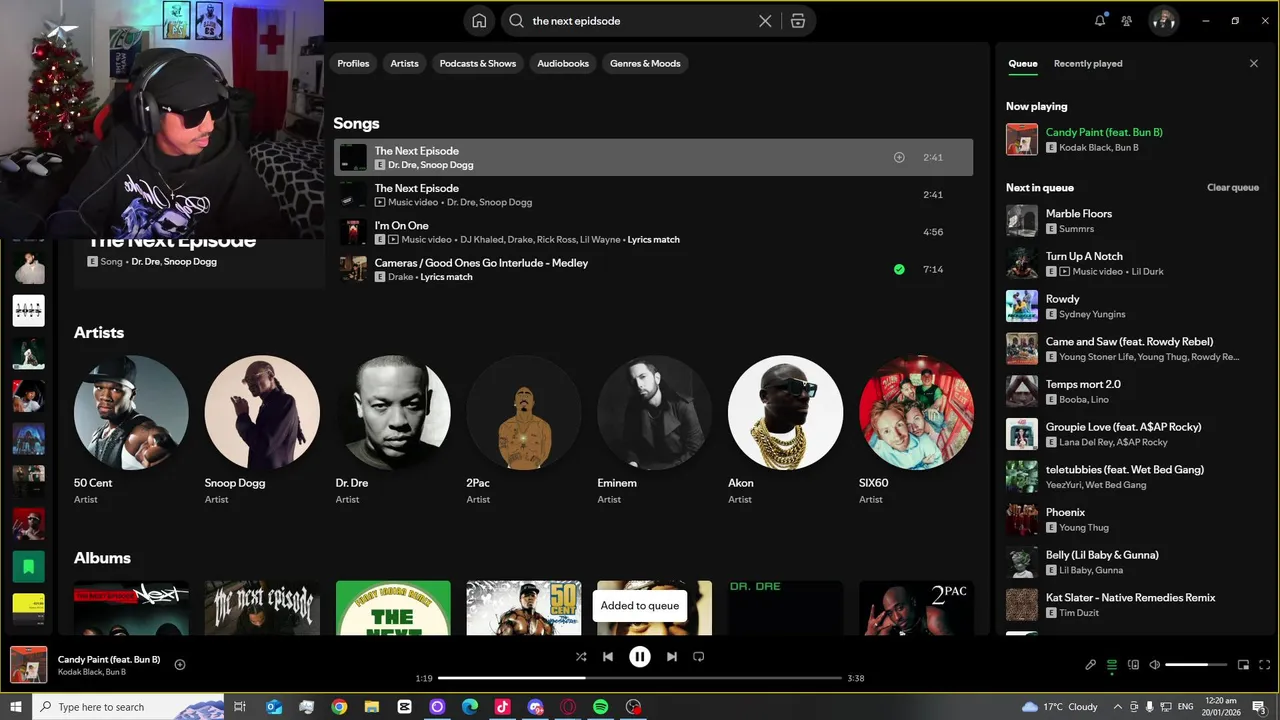This screenshot has width=1280, height=720.
Task: Open Snoop Dogg artist picture
Action: pos(262,412)
